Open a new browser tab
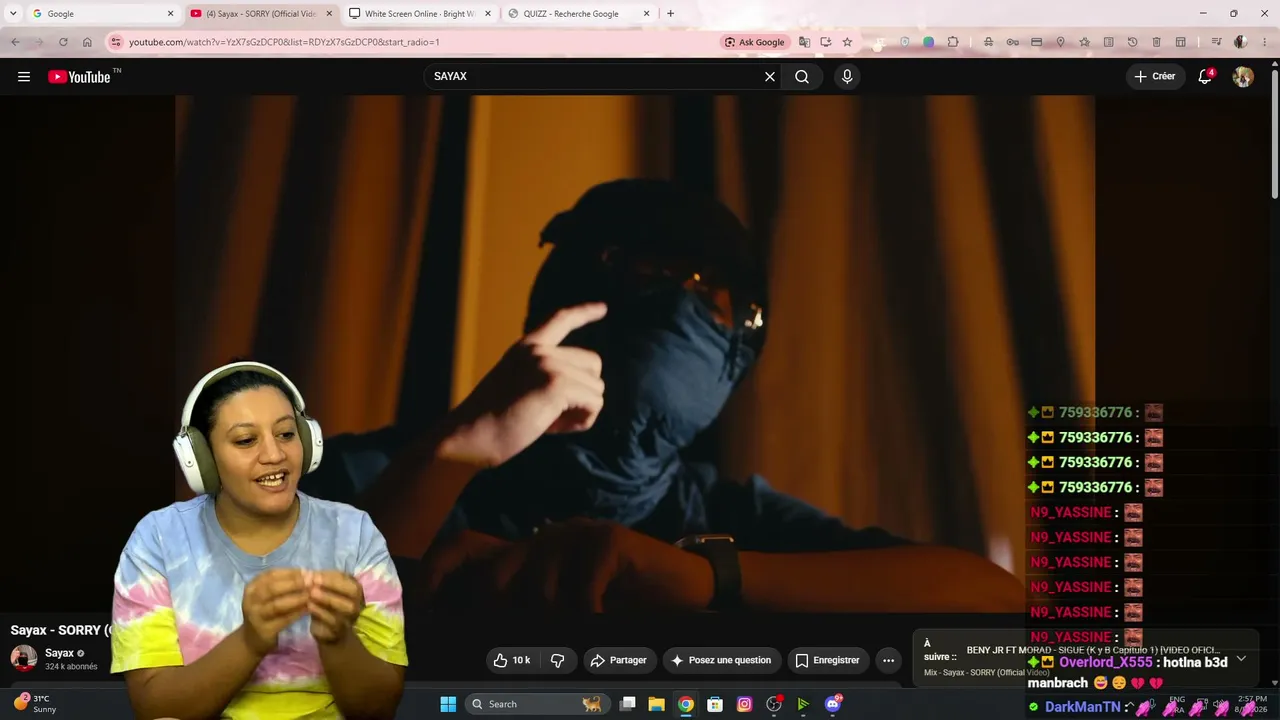Image resolution: width=1280 pixels, height=720 pixels. click(x=670, y=14)
